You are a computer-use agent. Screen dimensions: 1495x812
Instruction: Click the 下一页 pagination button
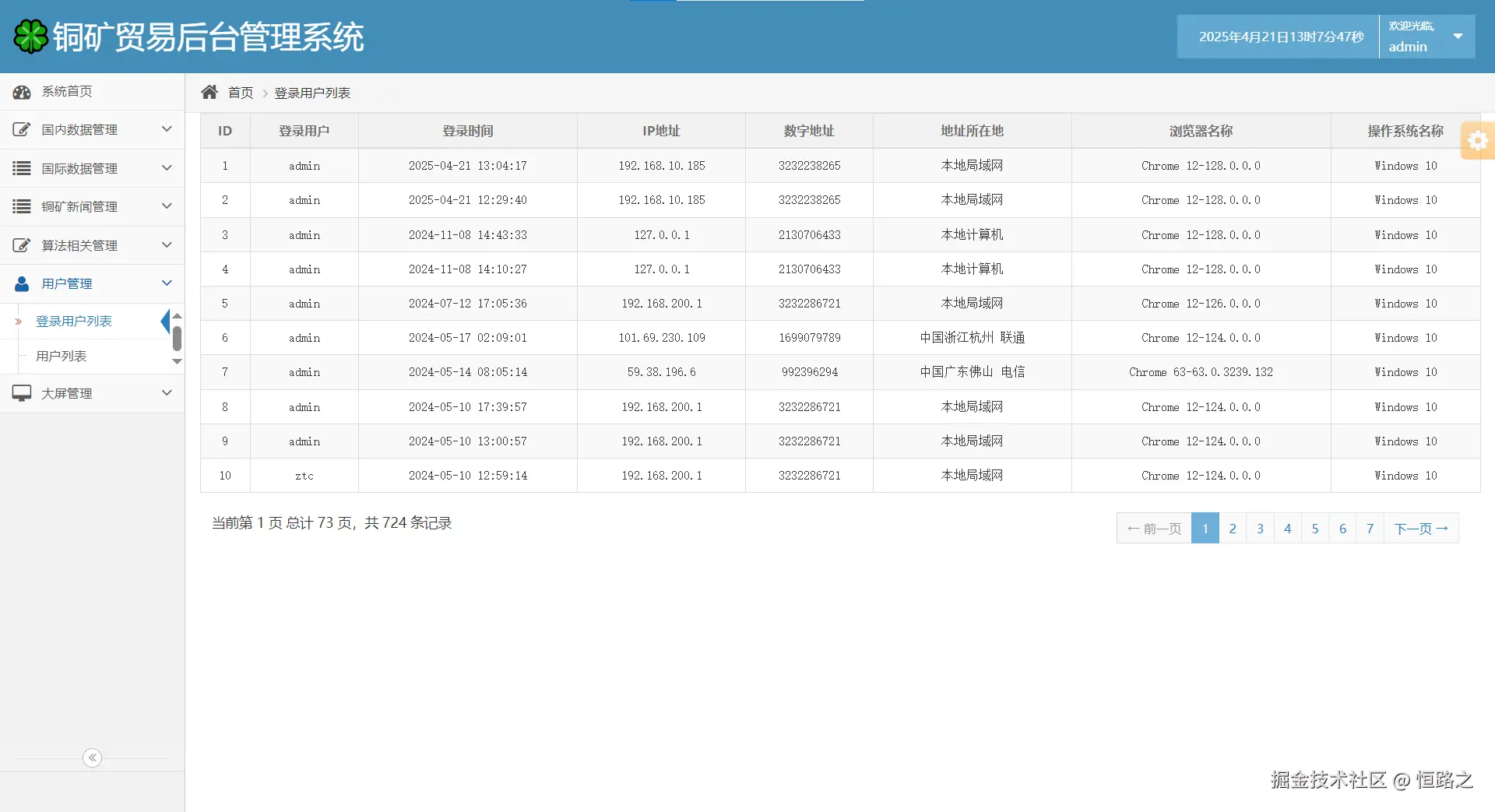[x=1421, y=529]
